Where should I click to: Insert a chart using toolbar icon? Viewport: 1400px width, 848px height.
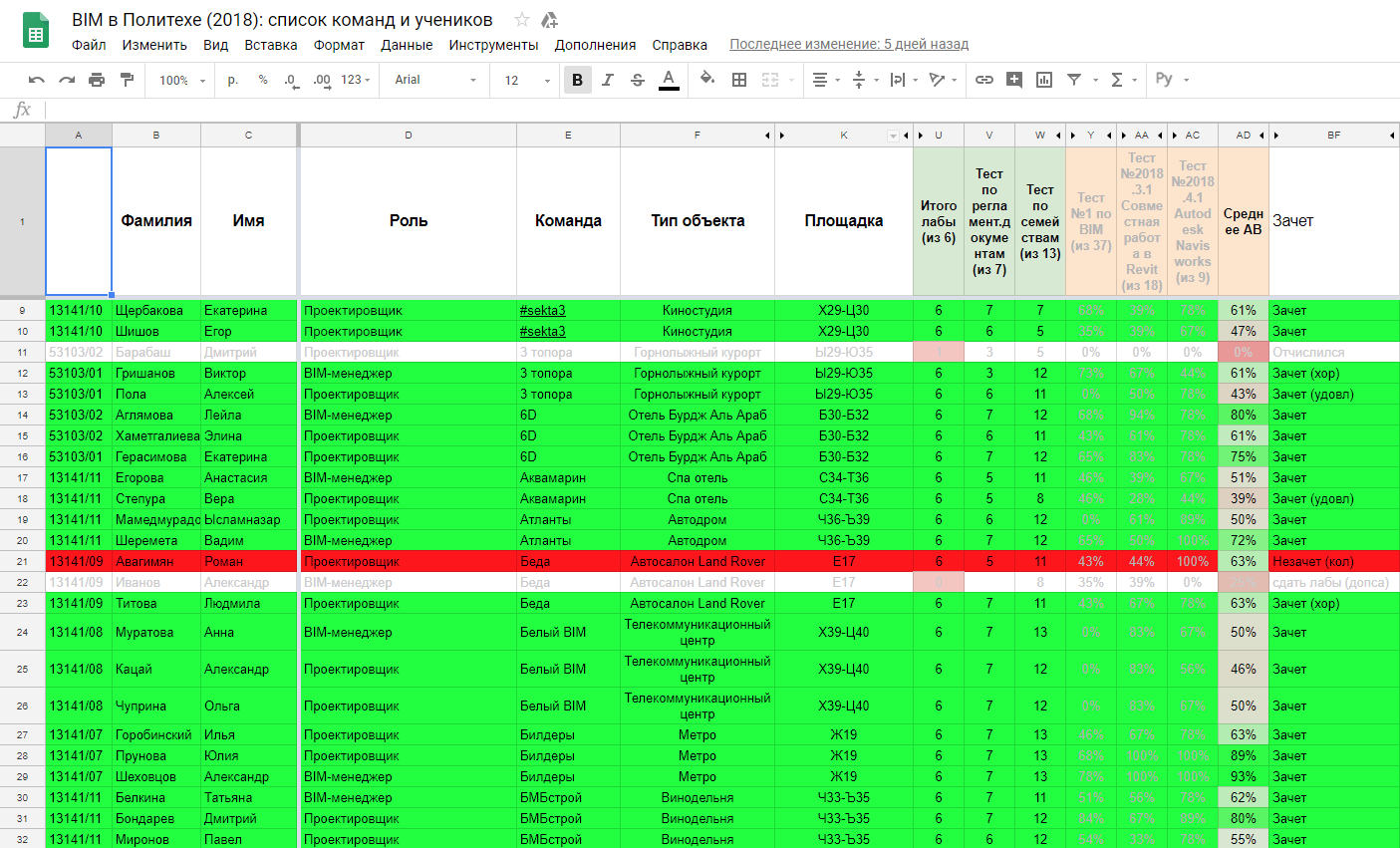pos(1044,80)
